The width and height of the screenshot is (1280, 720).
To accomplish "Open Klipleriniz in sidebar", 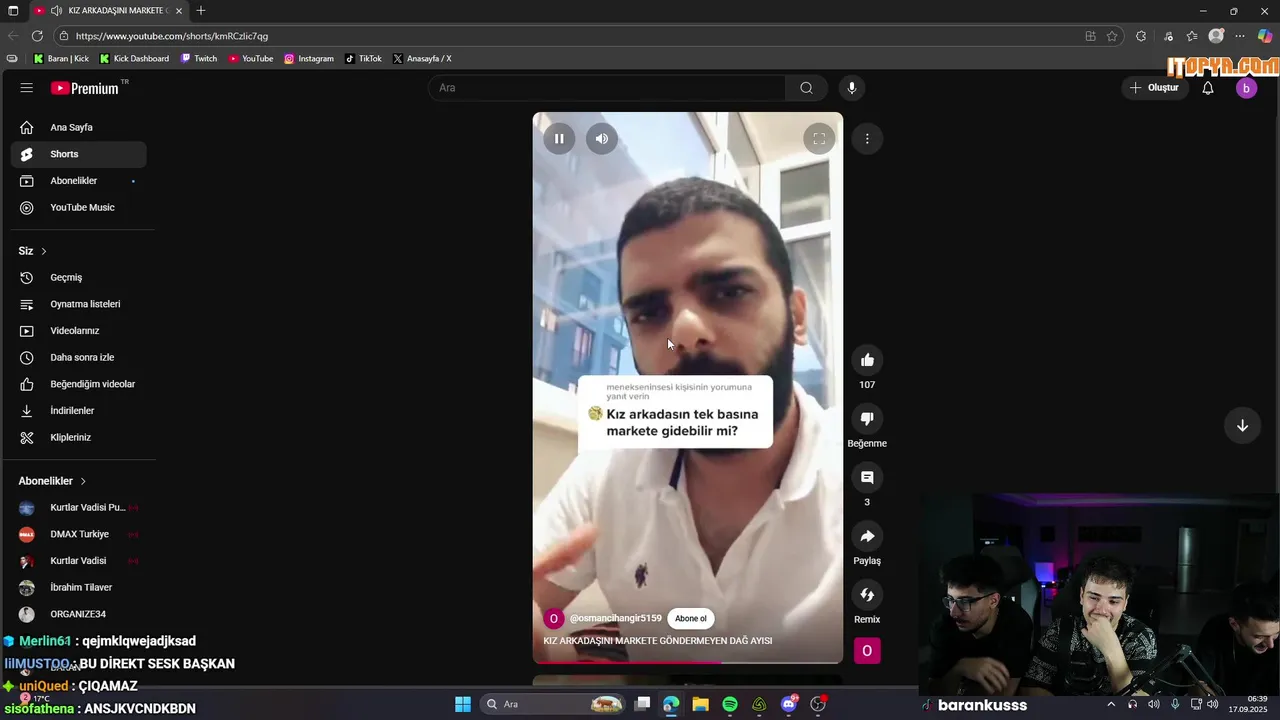I will pyautogui.click(x=79, y=437).
